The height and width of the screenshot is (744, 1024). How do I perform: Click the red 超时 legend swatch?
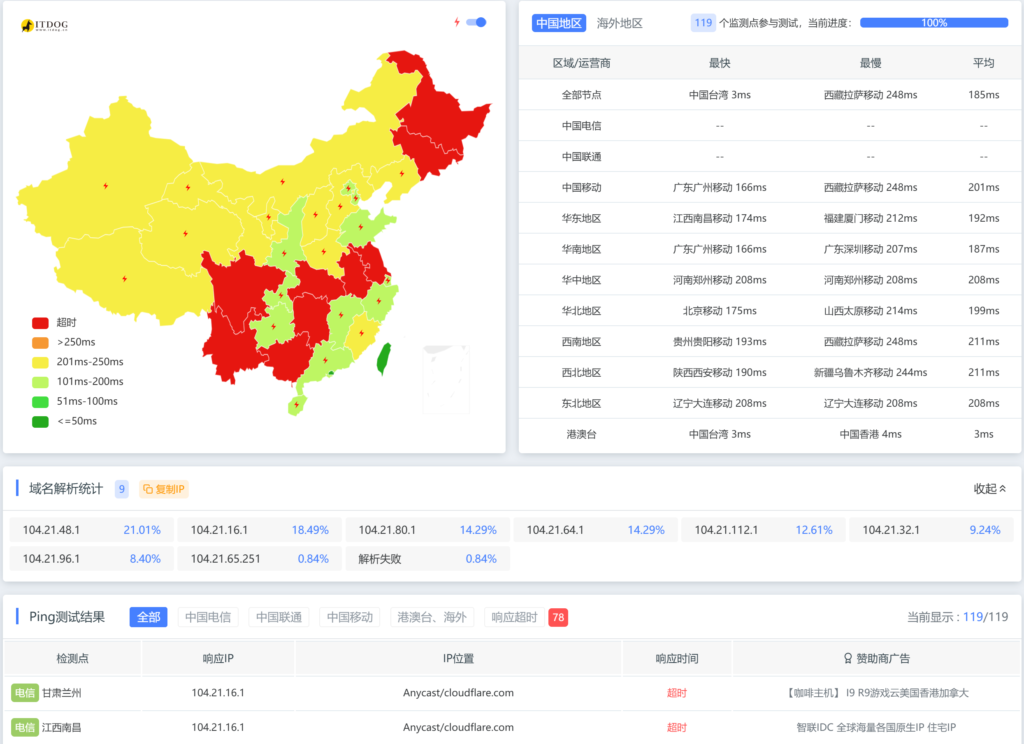coord(40,323)
